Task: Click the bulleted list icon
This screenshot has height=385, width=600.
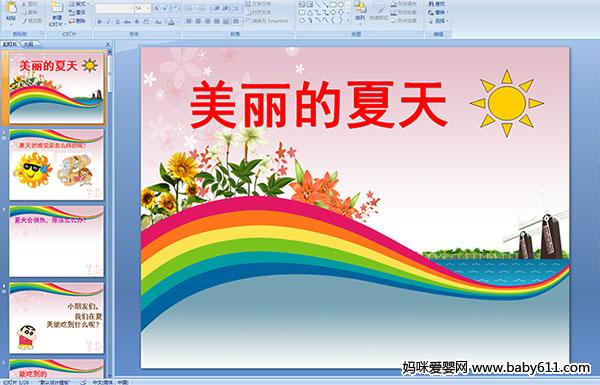Action: tap(190, 8)
